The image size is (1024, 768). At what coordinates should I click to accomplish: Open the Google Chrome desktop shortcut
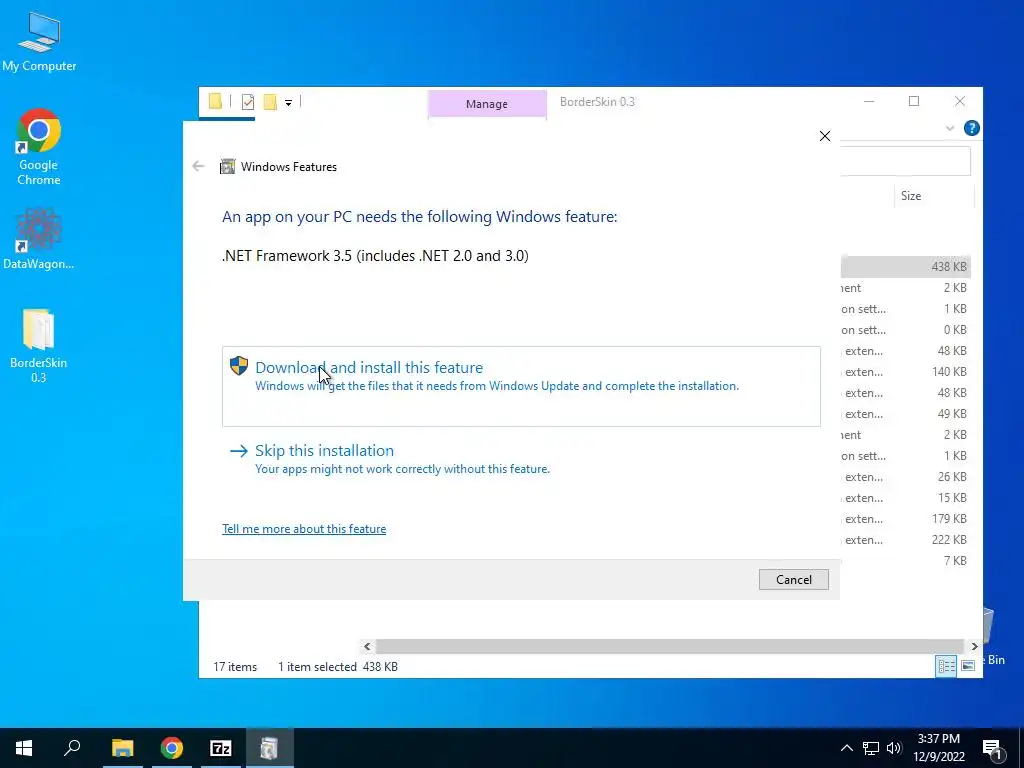click(x=39, y=148)
